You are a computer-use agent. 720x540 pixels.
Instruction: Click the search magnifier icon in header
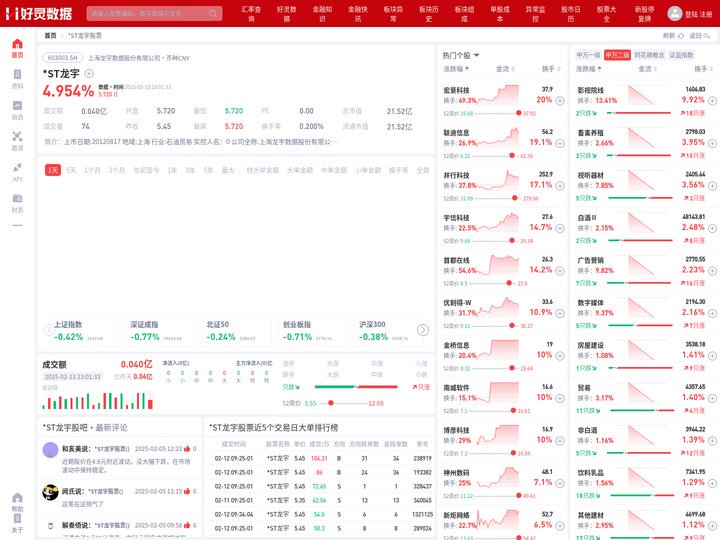[213, 13]
